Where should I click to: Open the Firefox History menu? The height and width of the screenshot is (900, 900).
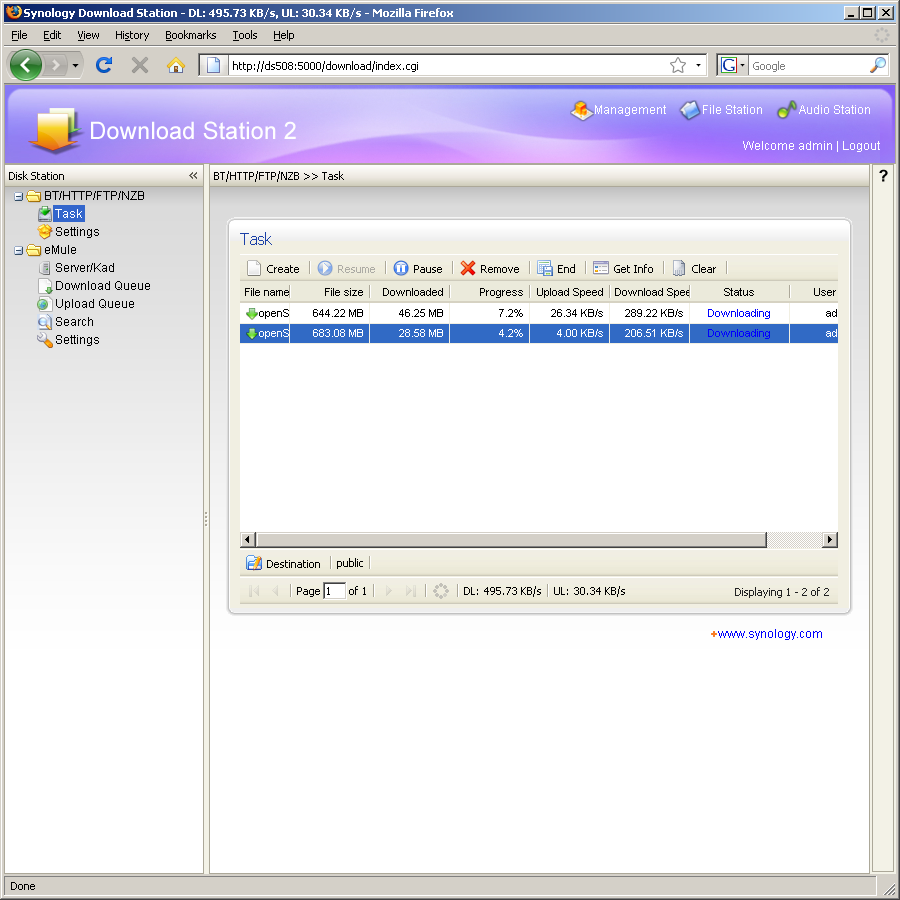click(132, 36)
